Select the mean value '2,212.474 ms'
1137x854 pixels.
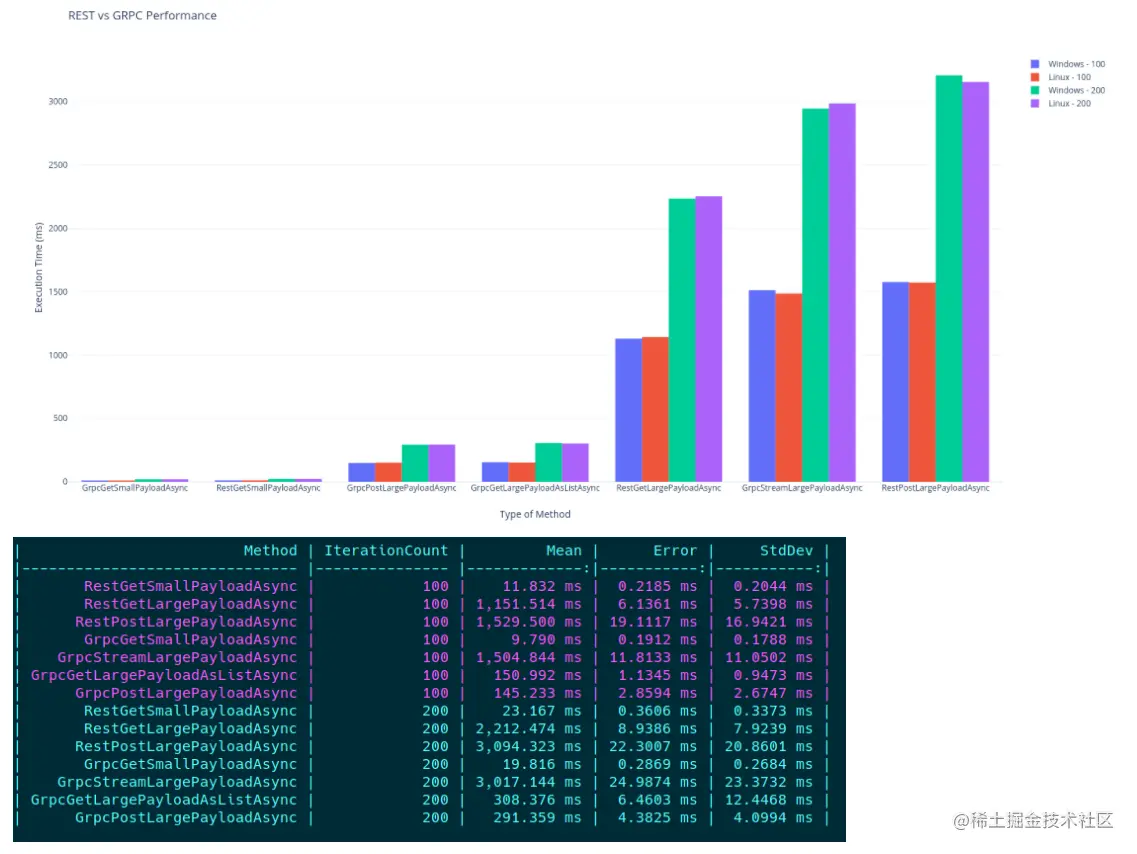(x=529, y=729)
